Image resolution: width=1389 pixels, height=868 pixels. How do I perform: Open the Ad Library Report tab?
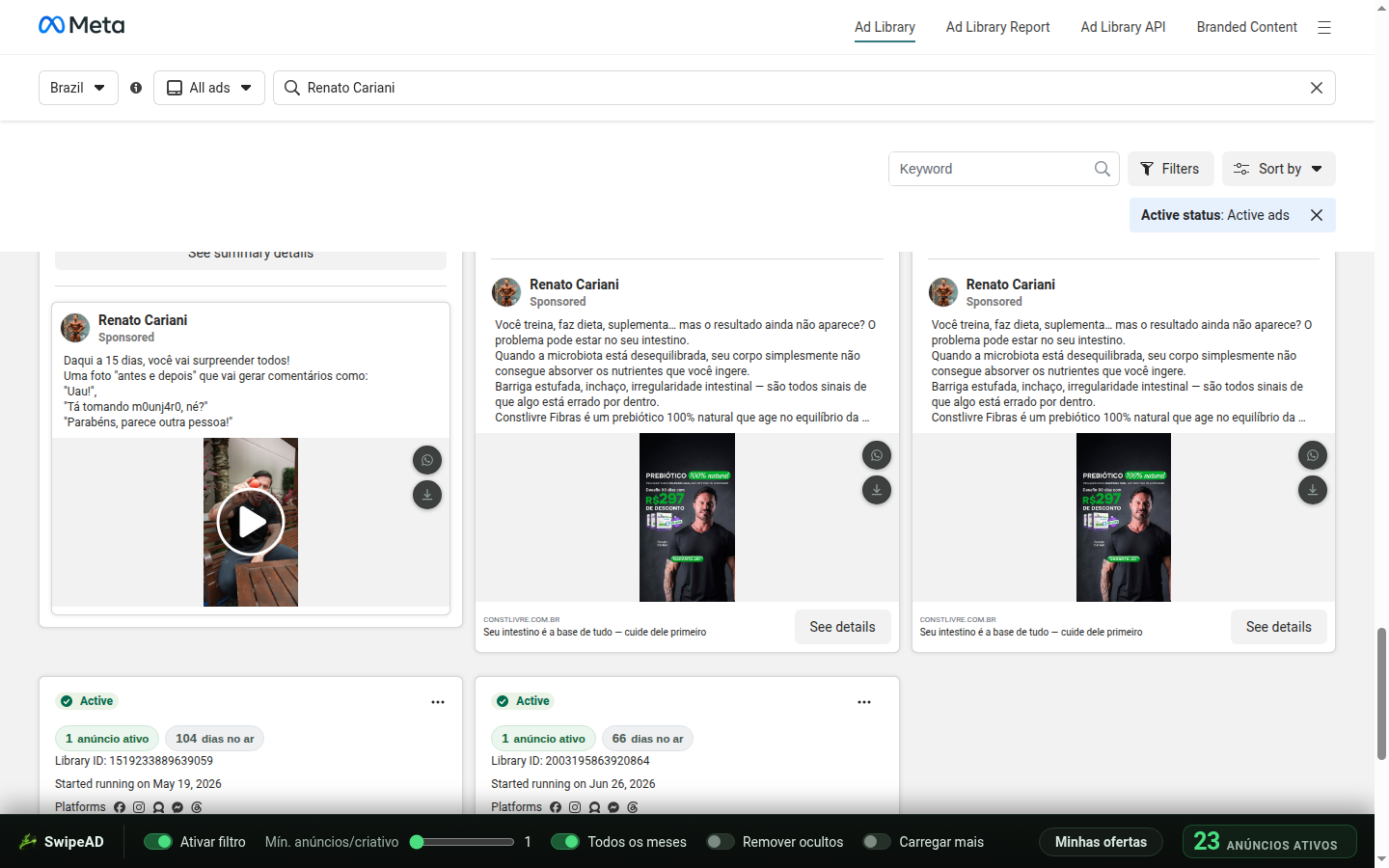point(998,27)
